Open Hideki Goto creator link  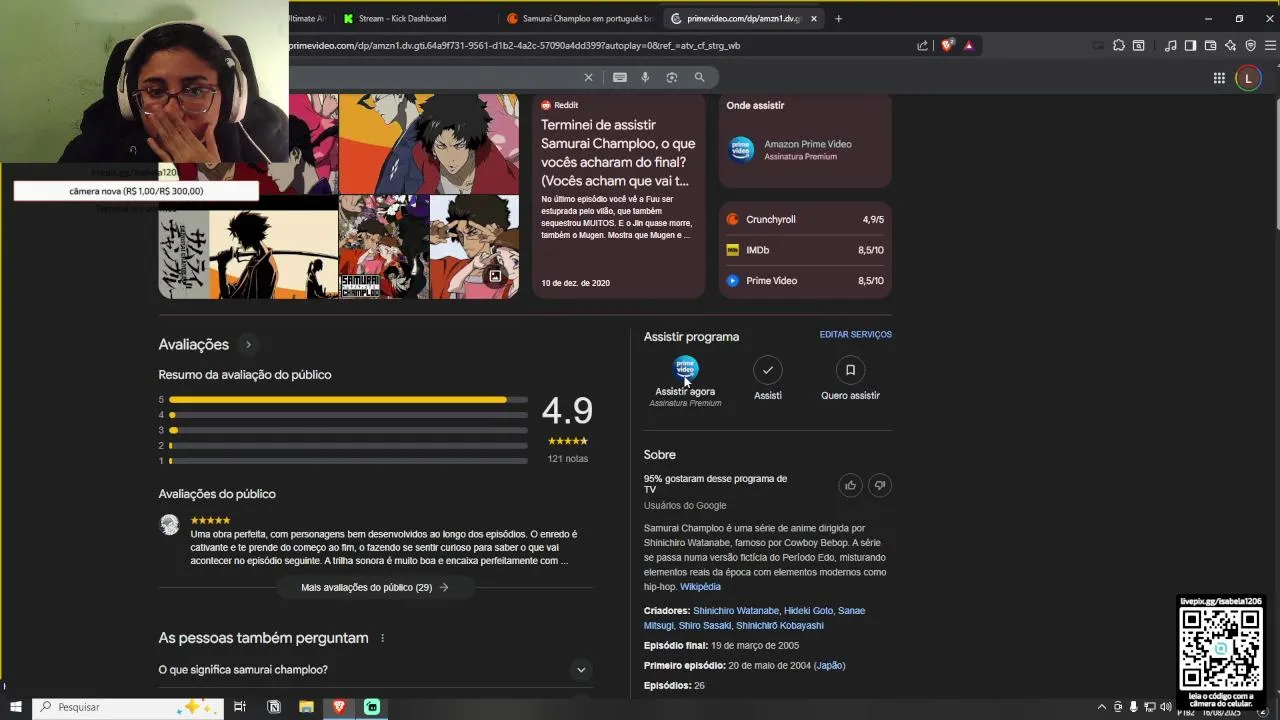808,611
